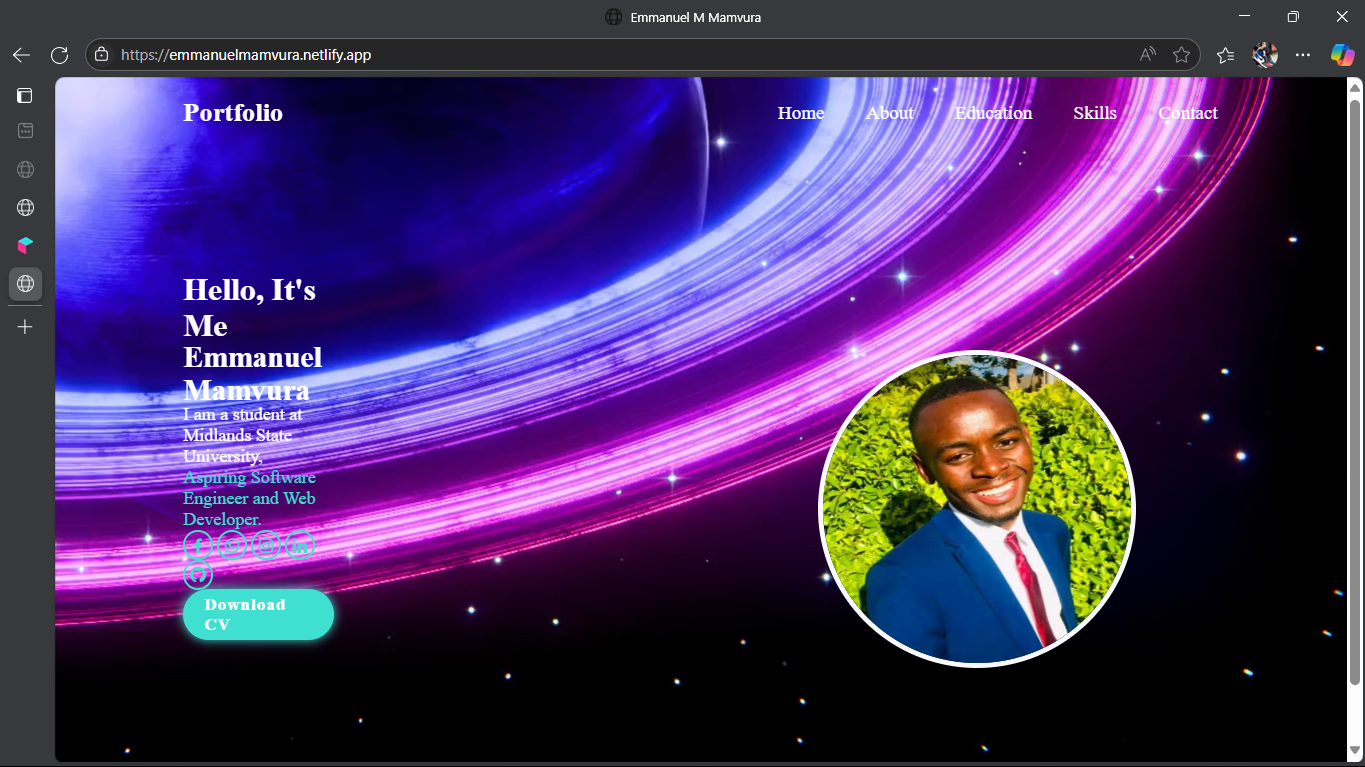Click the Contact navigation link
The height and width of the screenshot is (767, 1365).
1187,113
